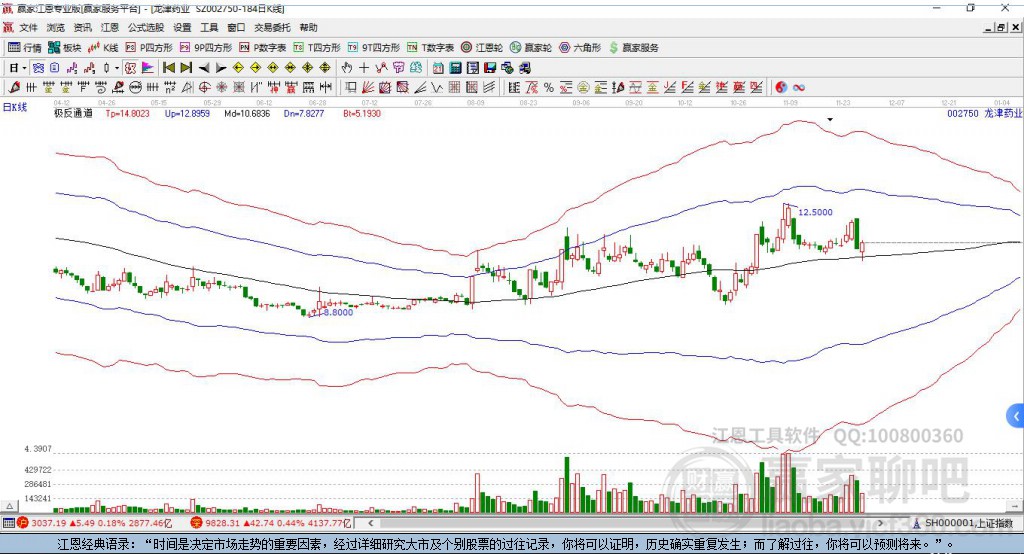This screenshot has height=554, width=1024.
Task: Click the 12.5000 high price marker
Action: point(815,212)
